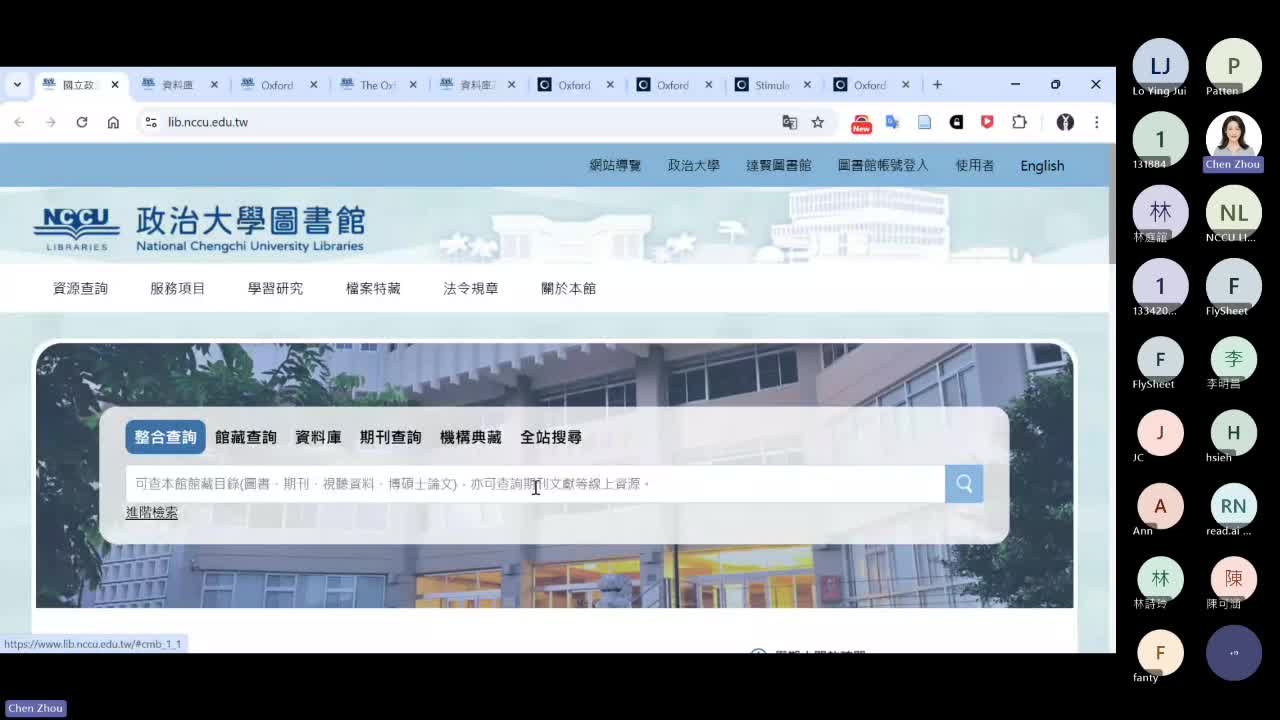Open Chrome's three-dot menu
1280x720 pixels.
[1097, 122]
